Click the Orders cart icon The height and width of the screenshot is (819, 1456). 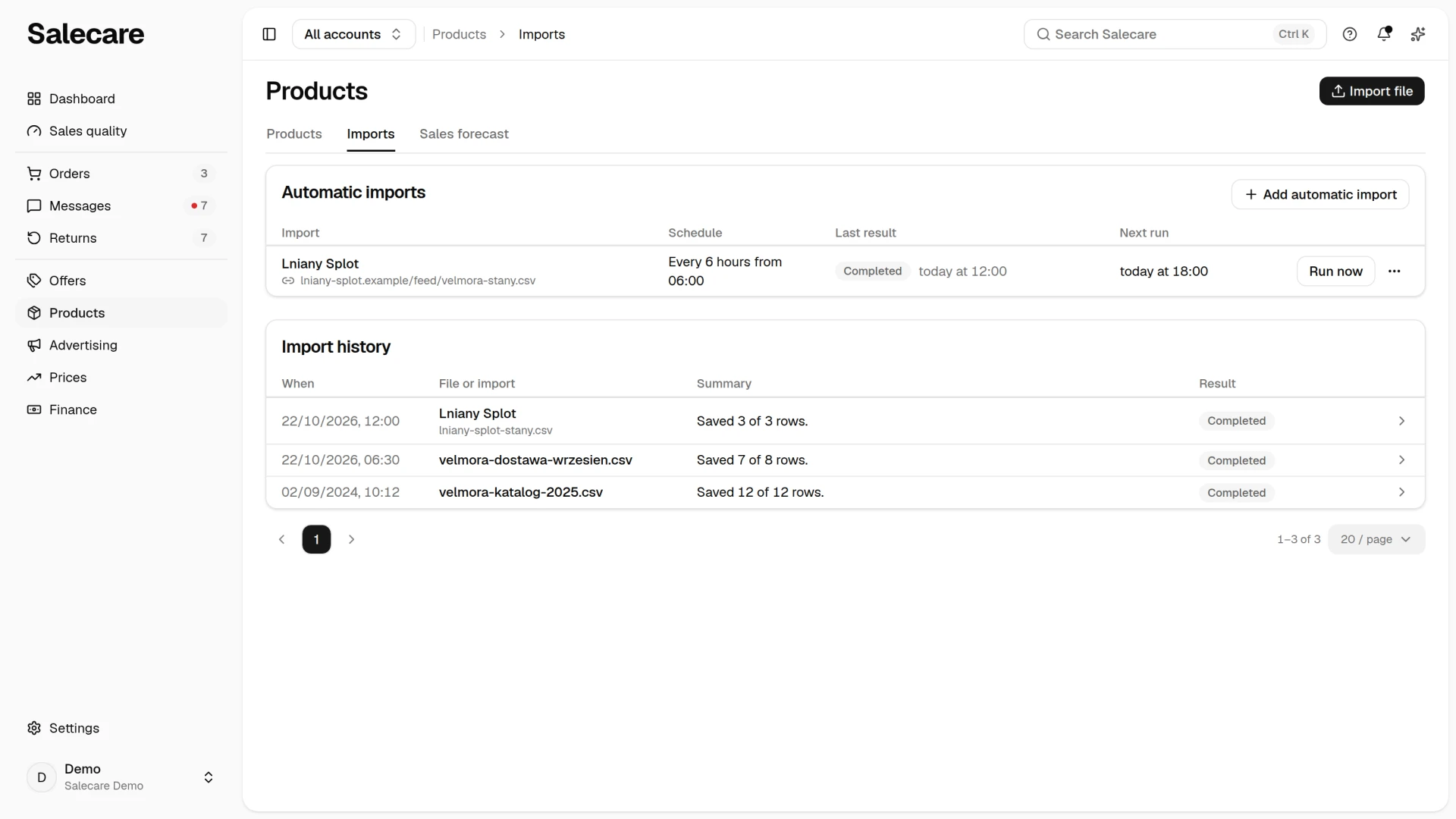coord(34,174)
